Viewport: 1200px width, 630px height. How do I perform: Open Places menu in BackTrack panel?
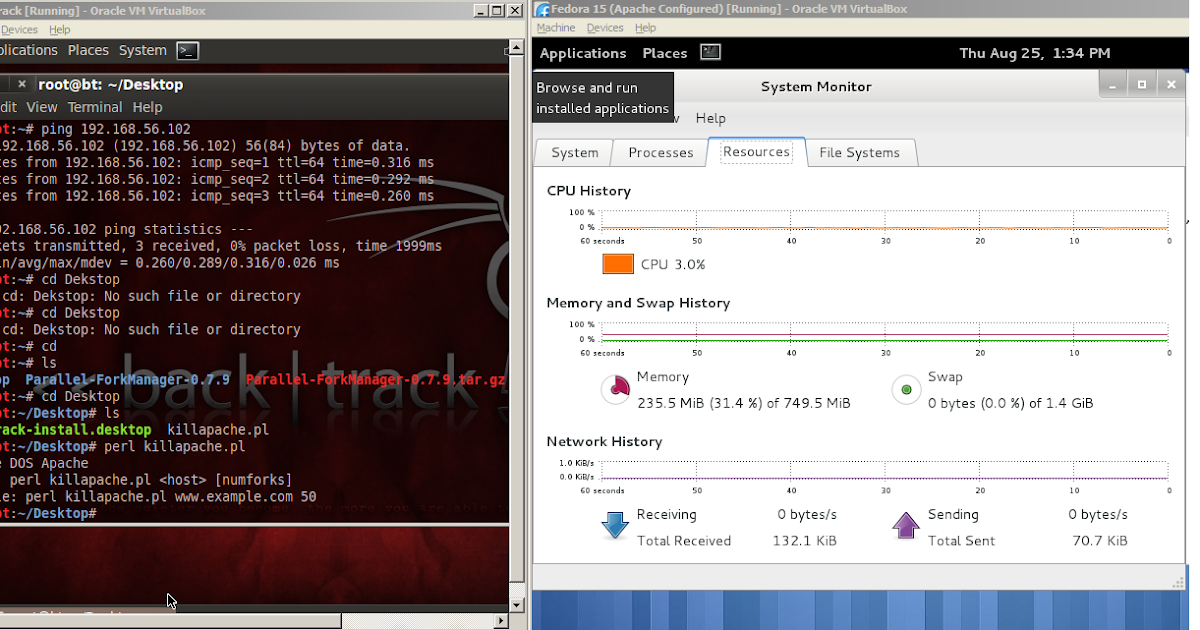point(88,50)
